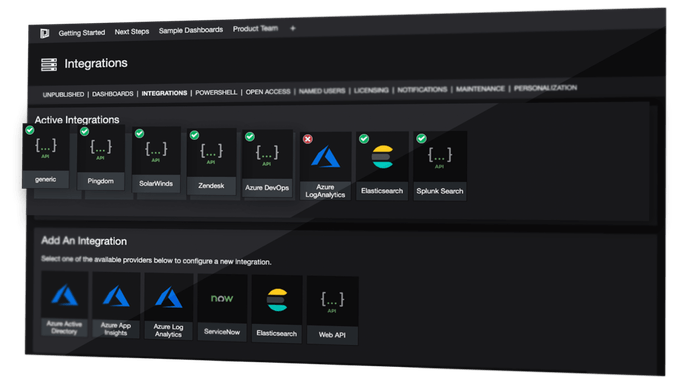Viewport: 676px width, 380px height.
Task: Click the Azure DevOps label
Action: pyautogui.click(x=267, y=188)
